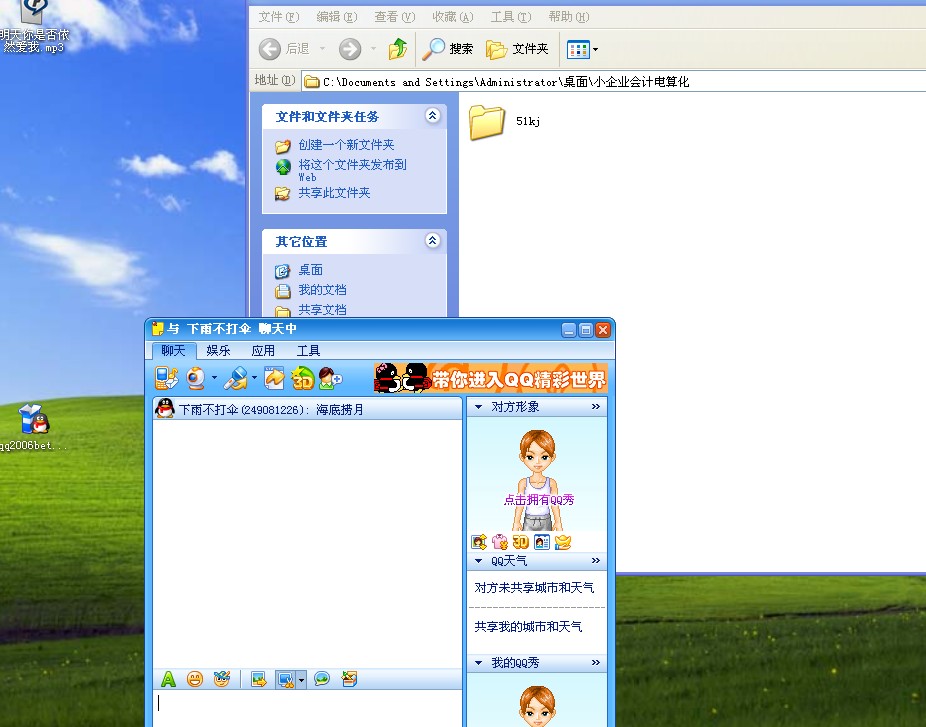Viewport: 926px width, 727px height.
Task: Select the 51kj folder
Action: (505, 122)
